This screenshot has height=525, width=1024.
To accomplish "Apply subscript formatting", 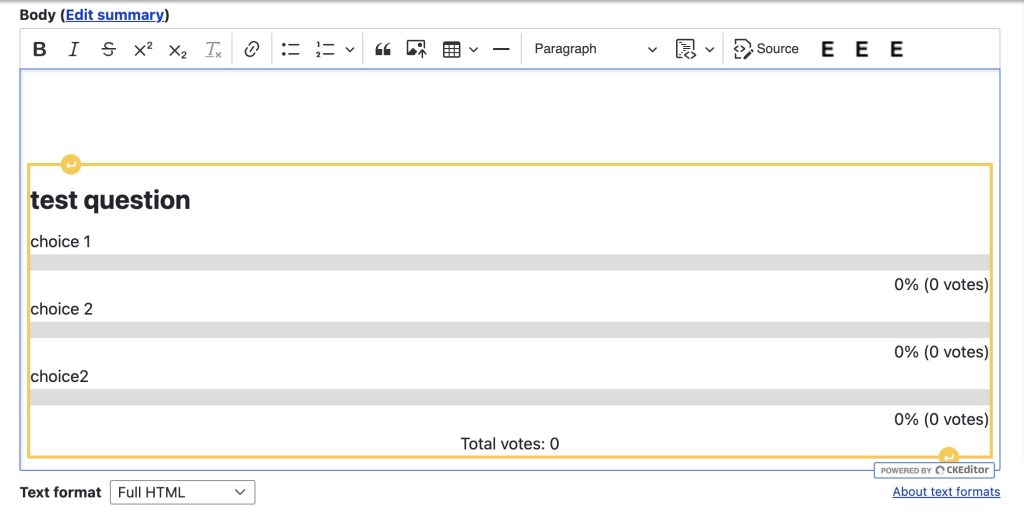I will 178,49.
